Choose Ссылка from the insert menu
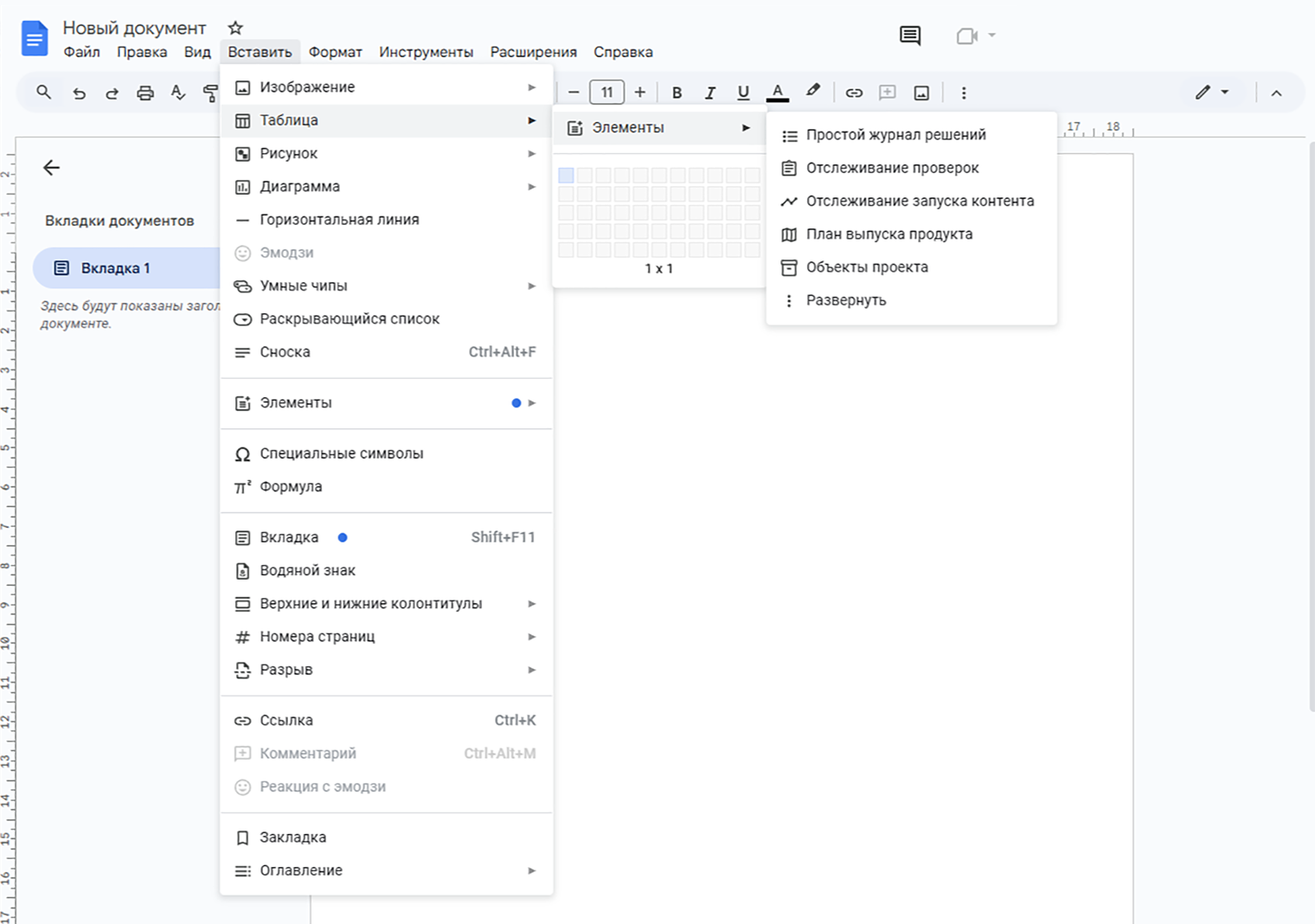This screenshot has height=924, width=1315. click(386, 720)
